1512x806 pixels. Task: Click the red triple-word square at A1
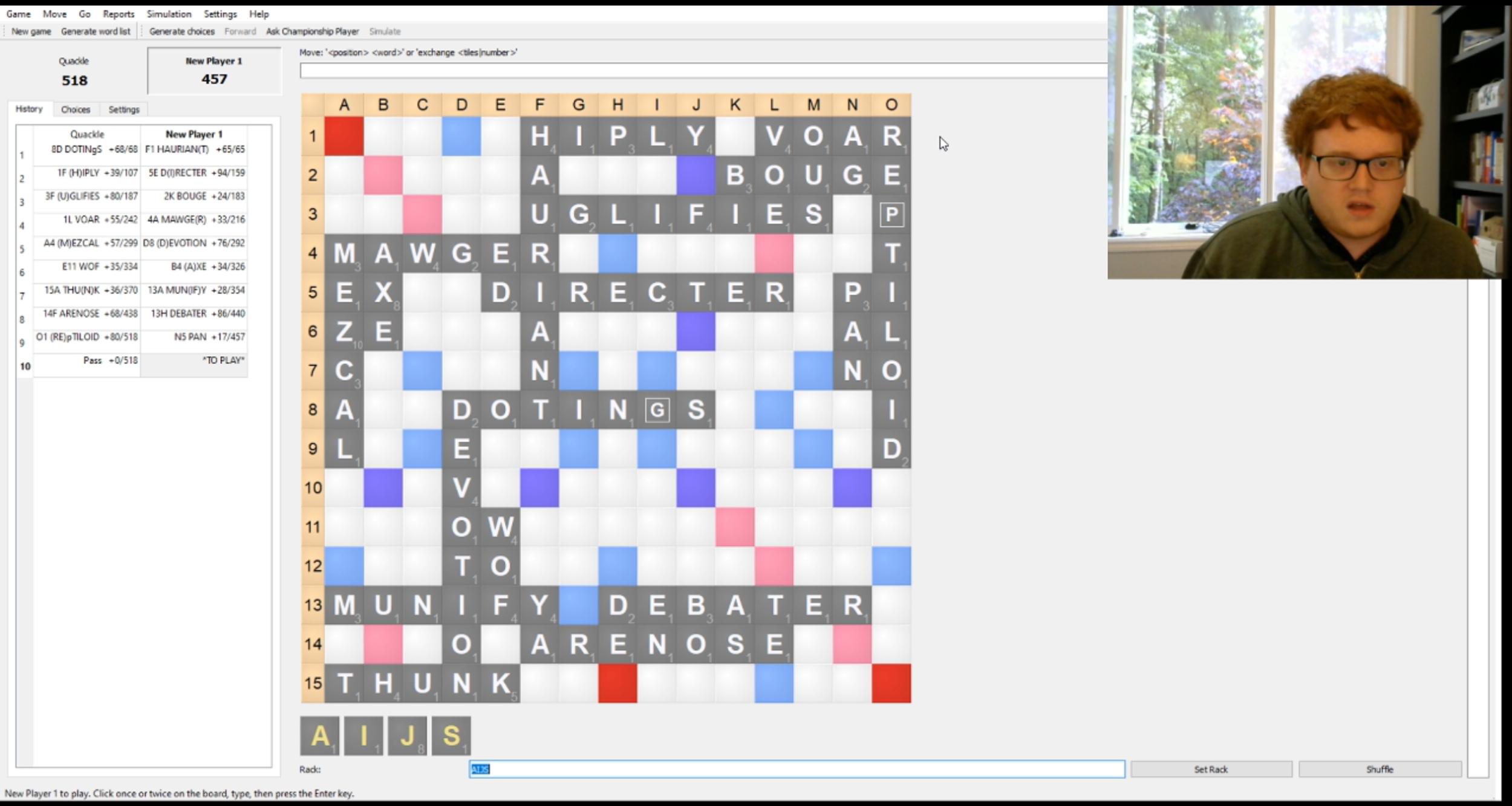[x=344, y=136]
